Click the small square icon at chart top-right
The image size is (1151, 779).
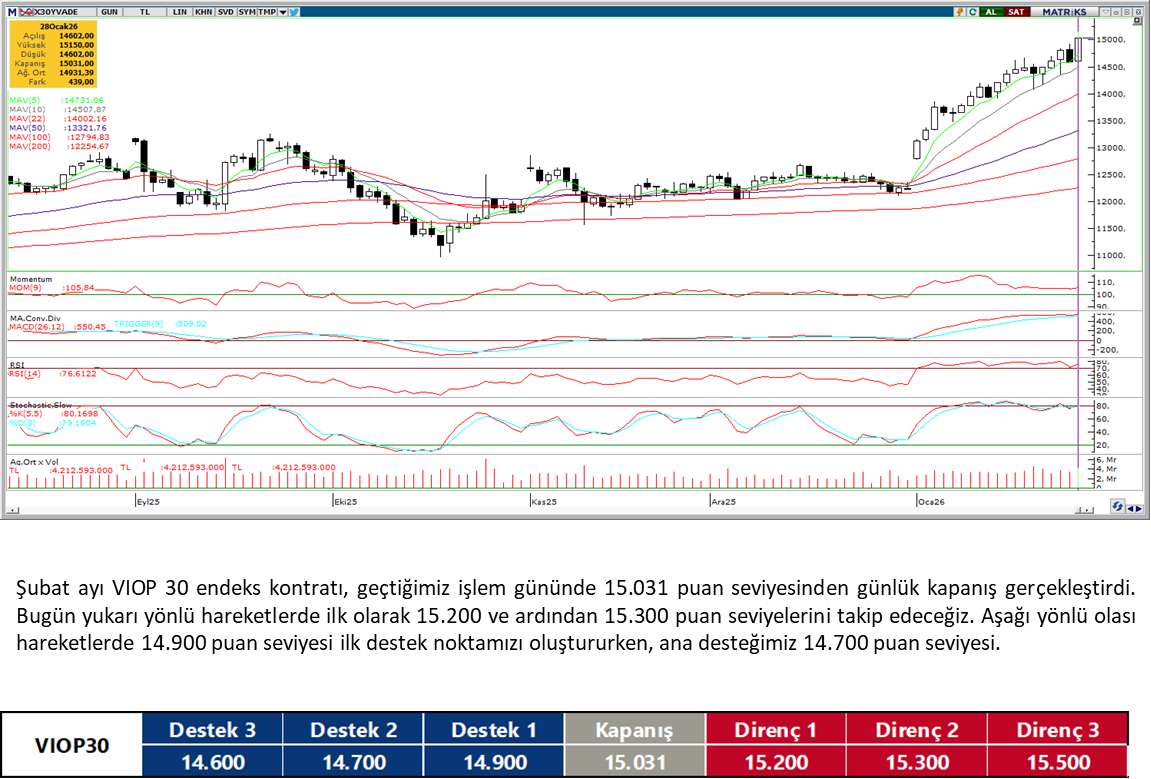[x=1137, y=20]
